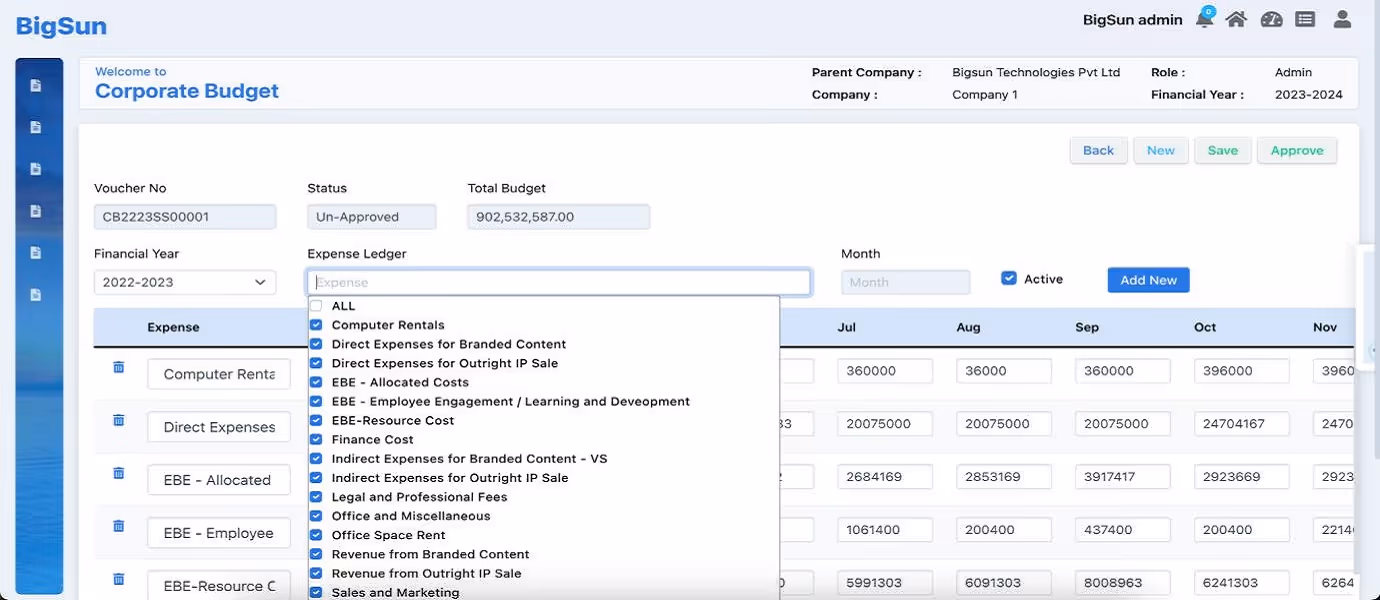Screen dimensions: 1380x600
Task: Click the sixth document icon in sidebar
Action: (36, 295)
